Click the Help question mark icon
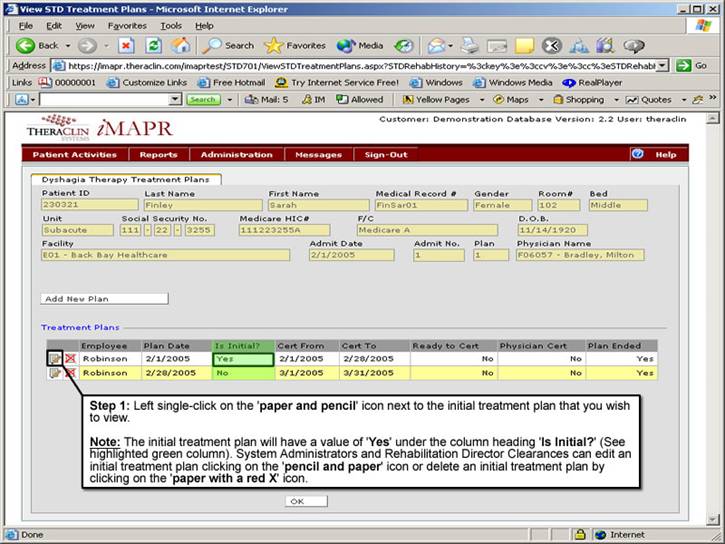 pyautogui.click(x=637, y=154)
